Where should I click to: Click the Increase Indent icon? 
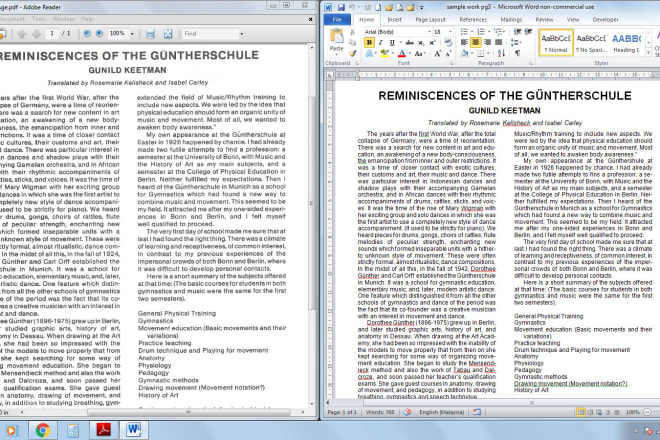pos(528,32)
